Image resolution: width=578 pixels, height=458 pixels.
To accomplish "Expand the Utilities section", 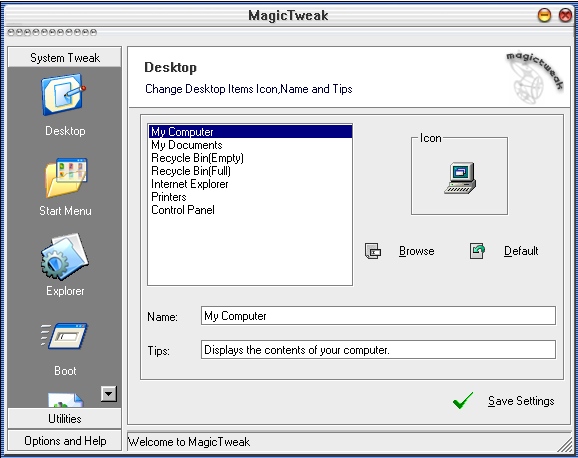I will click(x=65, y=419).
